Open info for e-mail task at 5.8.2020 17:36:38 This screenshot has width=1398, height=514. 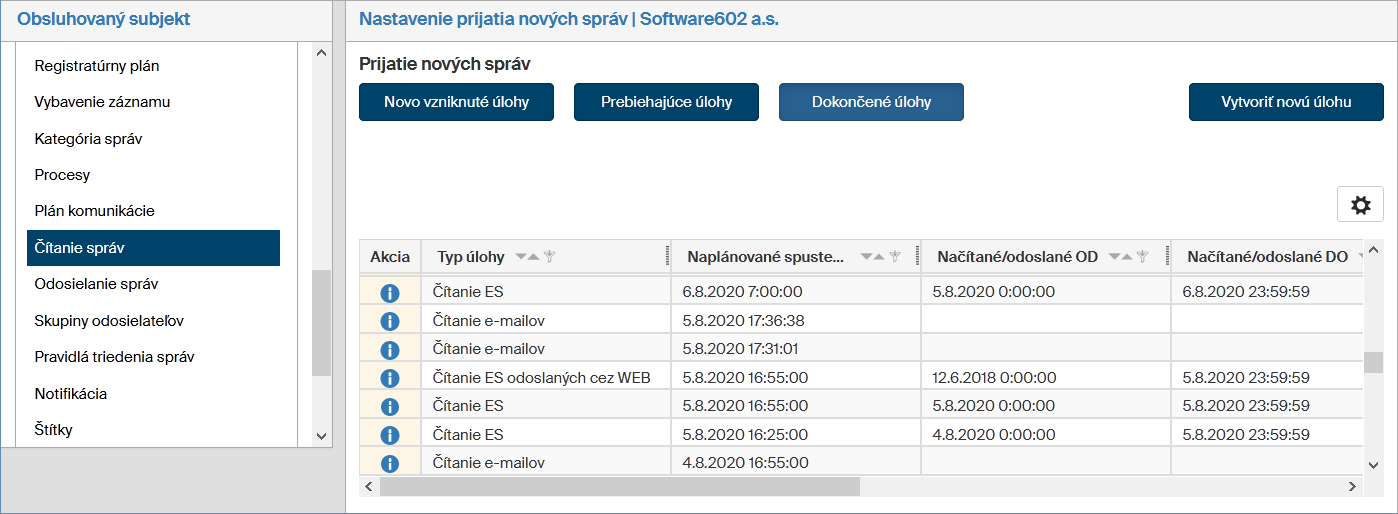(x=390, y=321)
